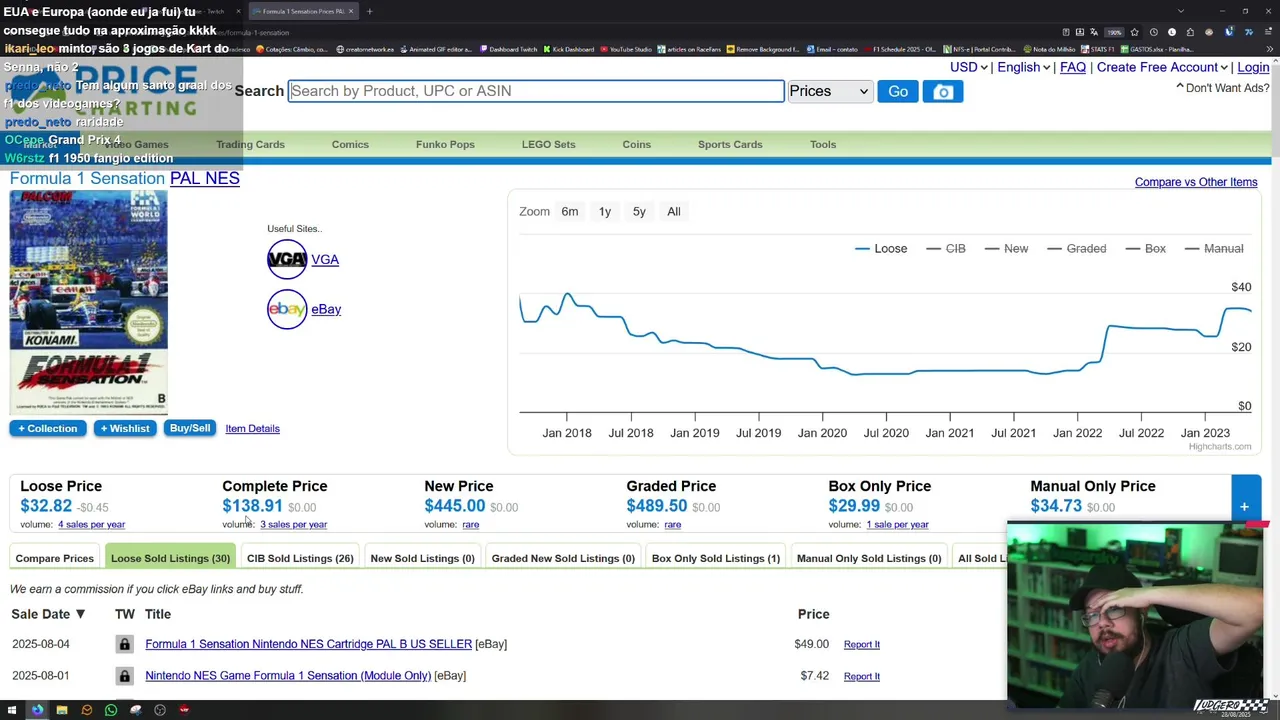Show more bookmarks chevron
This screenshot has height=720, width=1280.
(1269, 49)
